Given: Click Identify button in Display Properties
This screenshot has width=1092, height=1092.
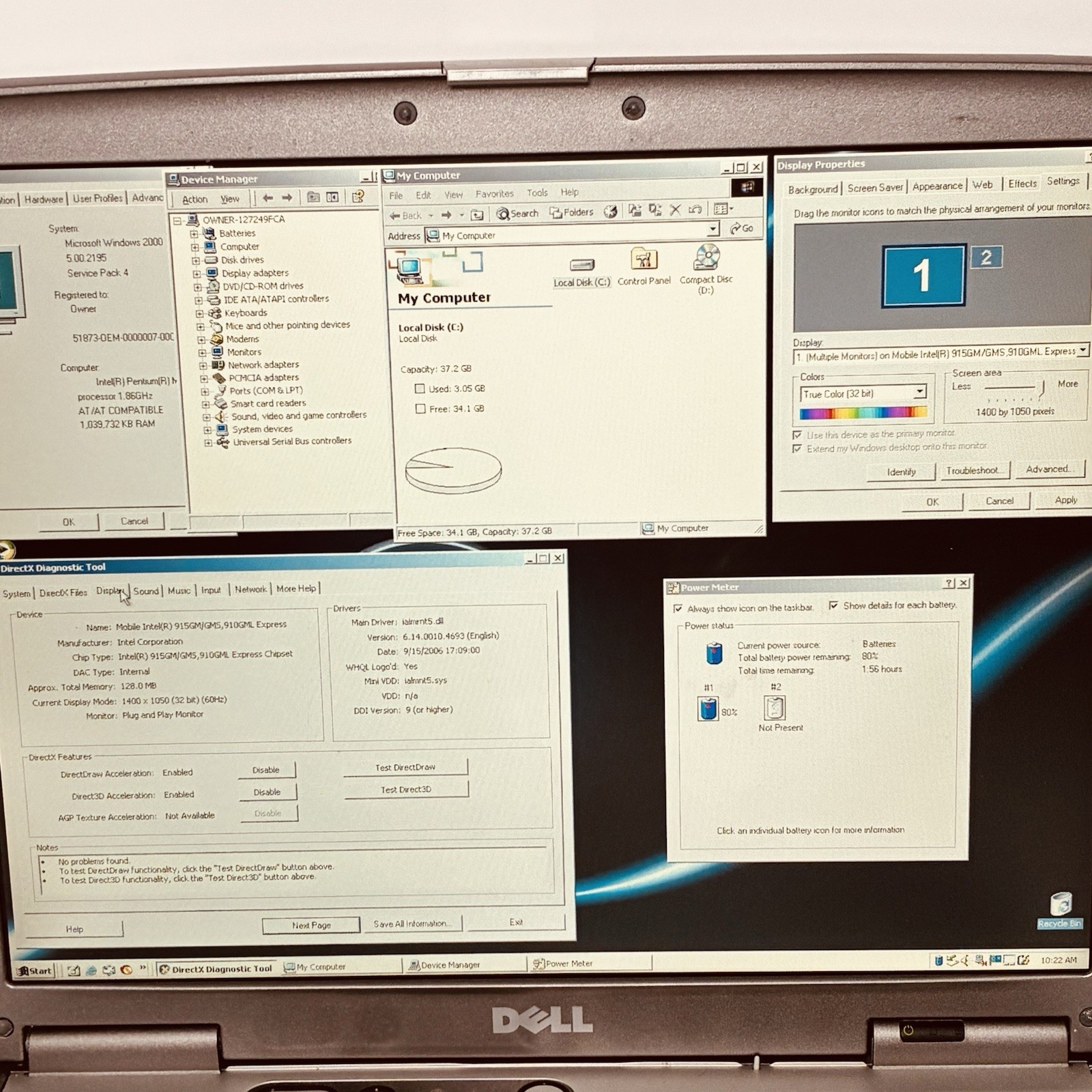Looking at the screenshot, I should click(901, 472).
